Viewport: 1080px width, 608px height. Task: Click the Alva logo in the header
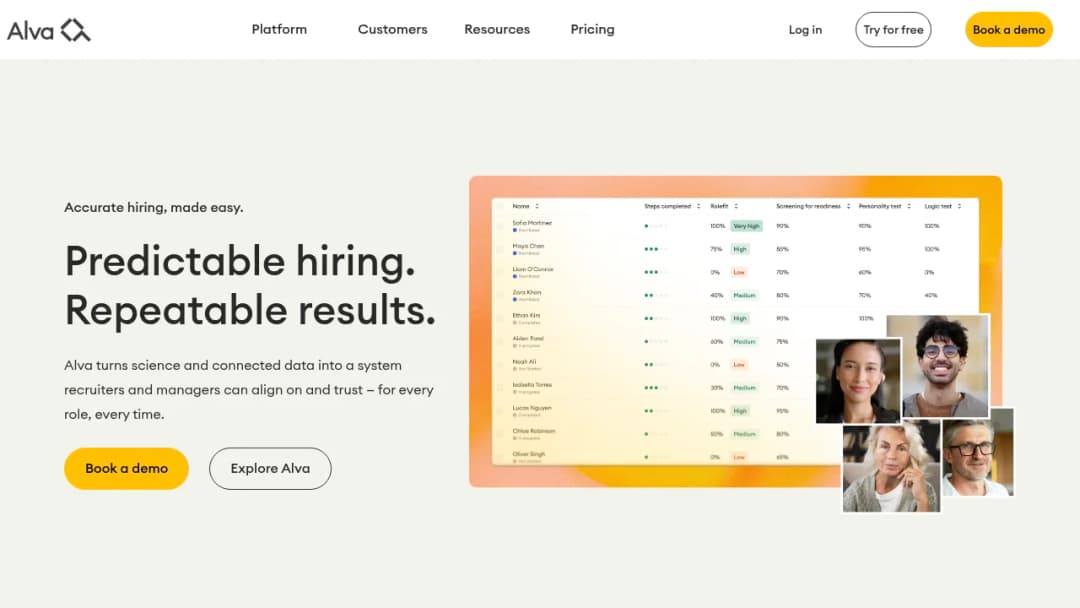pyautogui.click(x=49, y=30)
